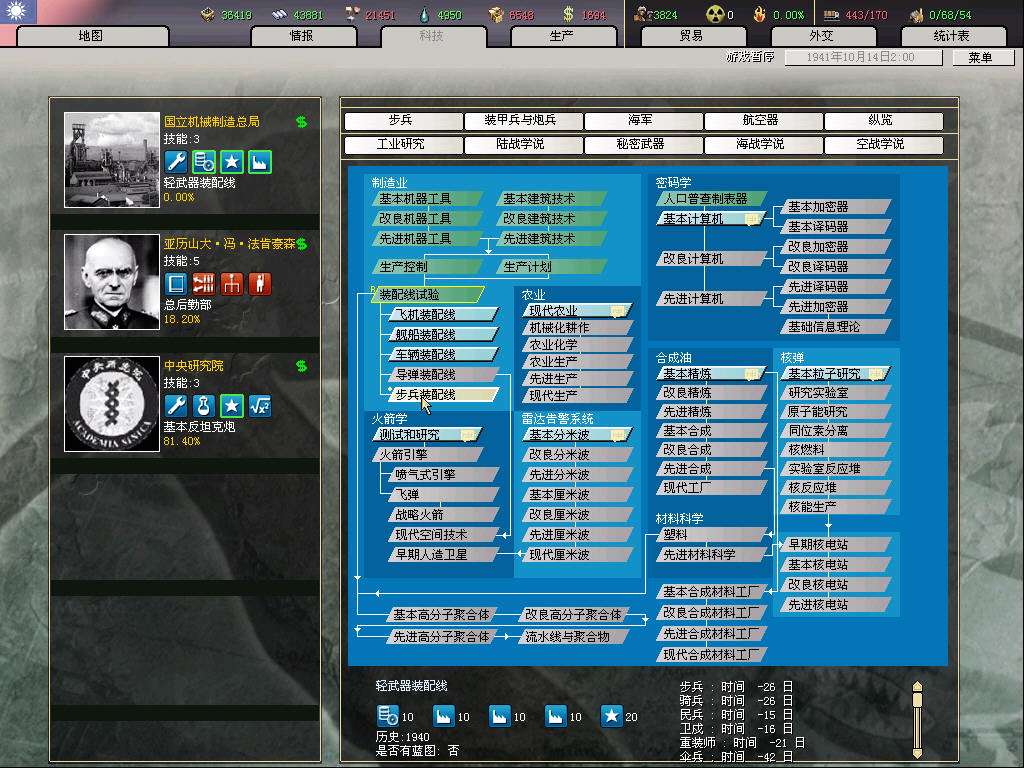
Task: Select the 步兵 infantry tech category
Action: click(403, 120)
